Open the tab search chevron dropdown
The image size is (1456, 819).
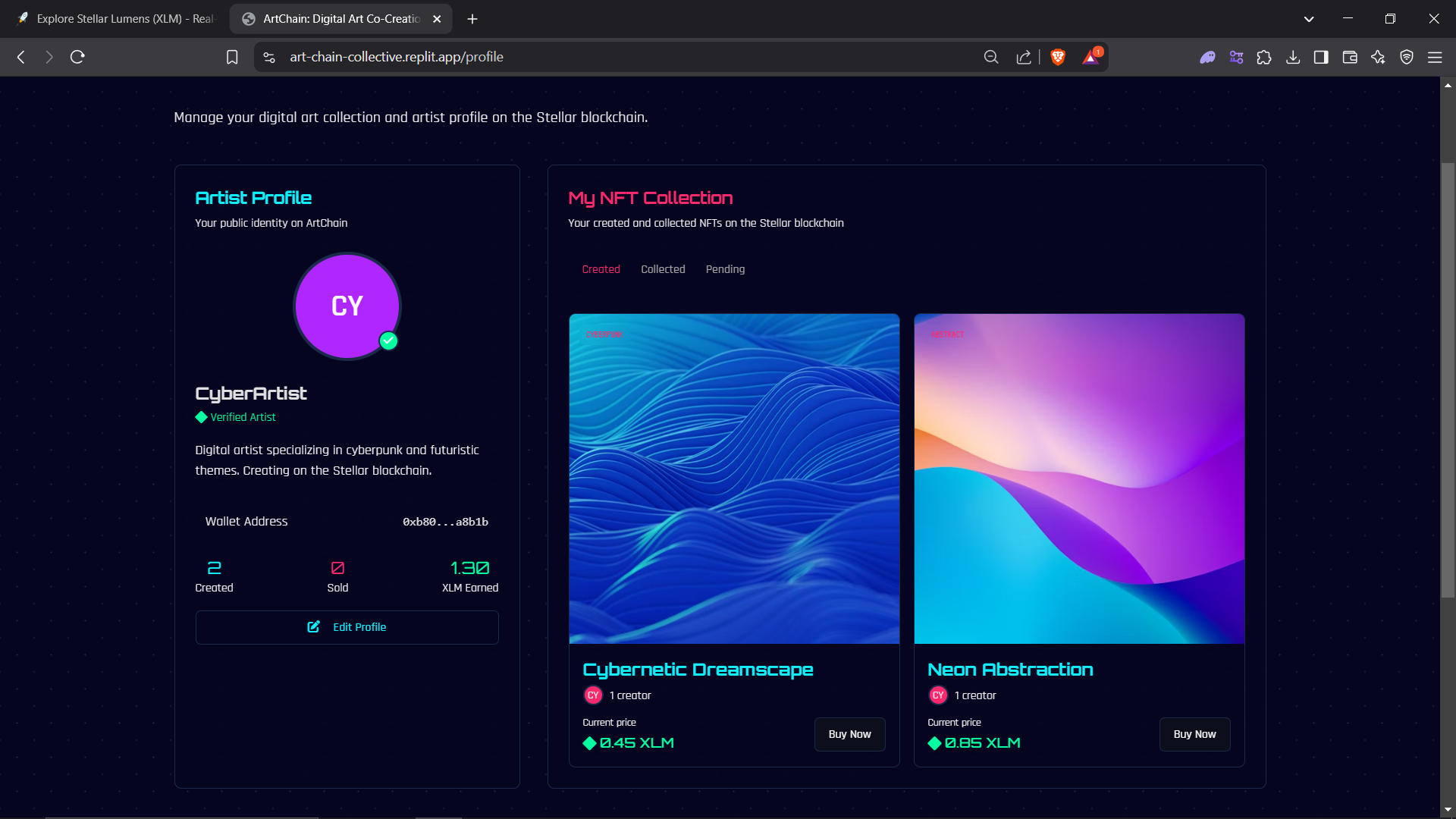1309,18
